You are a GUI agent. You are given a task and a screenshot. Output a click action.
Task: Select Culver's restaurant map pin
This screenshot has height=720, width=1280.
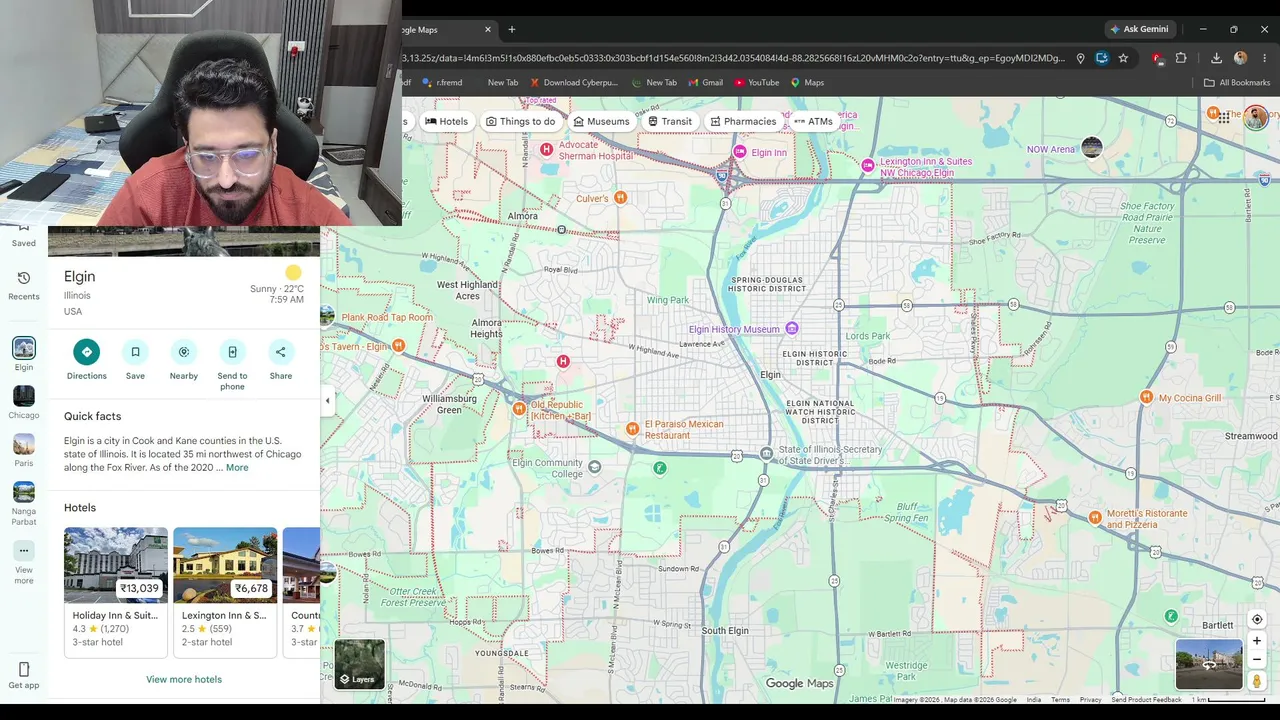click(x=620, y=198)
